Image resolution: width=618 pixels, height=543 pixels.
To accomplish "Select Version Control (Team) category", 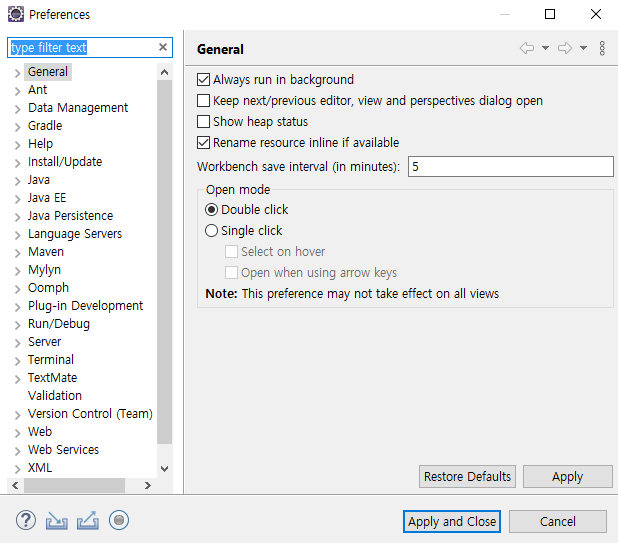I will 90,414.
